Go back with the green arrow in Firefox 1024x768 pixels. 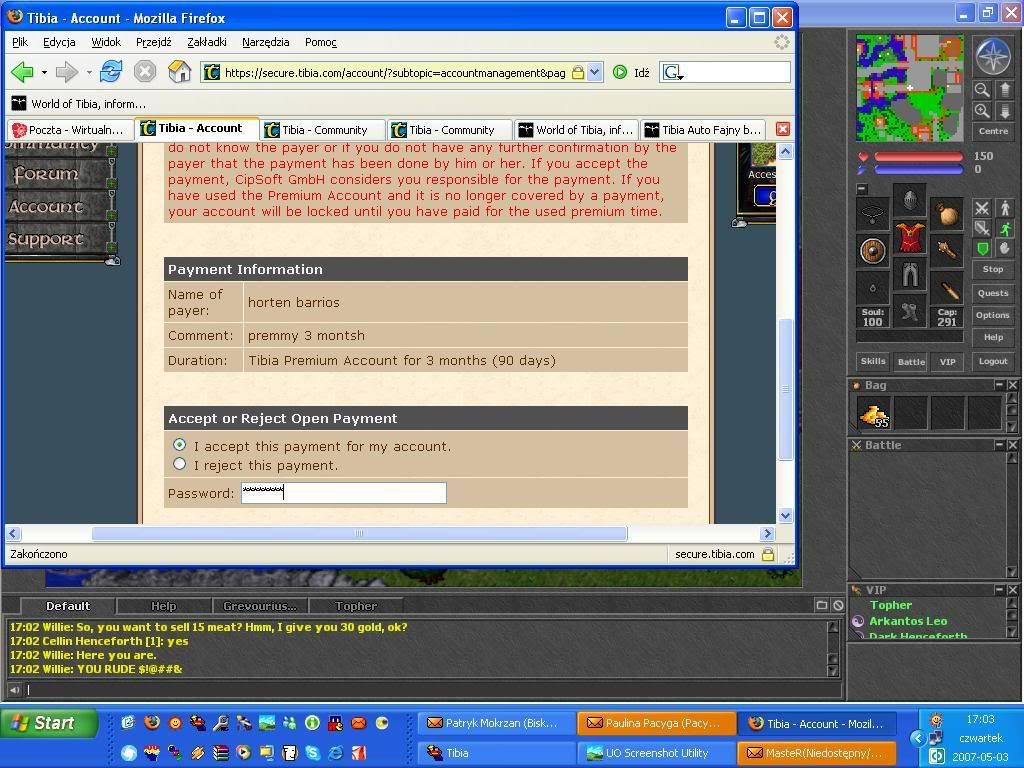23,72
